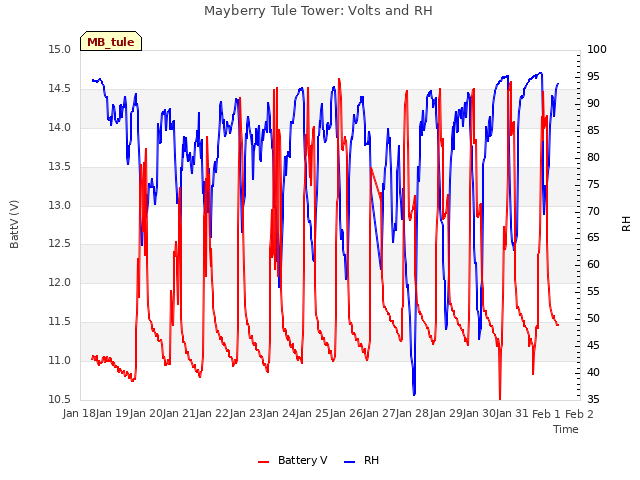
Task: Click the MB_tule label box
Action: point(111,41)
